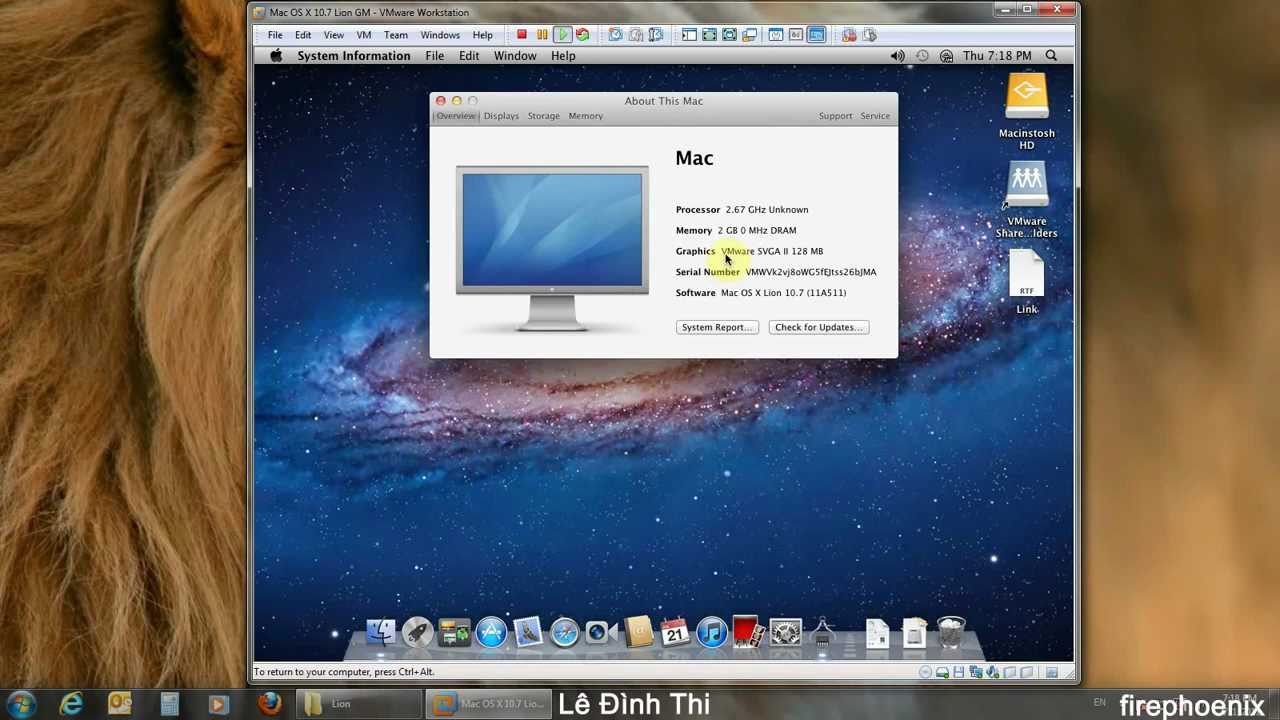This screenshot has height=720, width=1280.
Task: Open Mission Control in the dock
Action: (454, 632)
